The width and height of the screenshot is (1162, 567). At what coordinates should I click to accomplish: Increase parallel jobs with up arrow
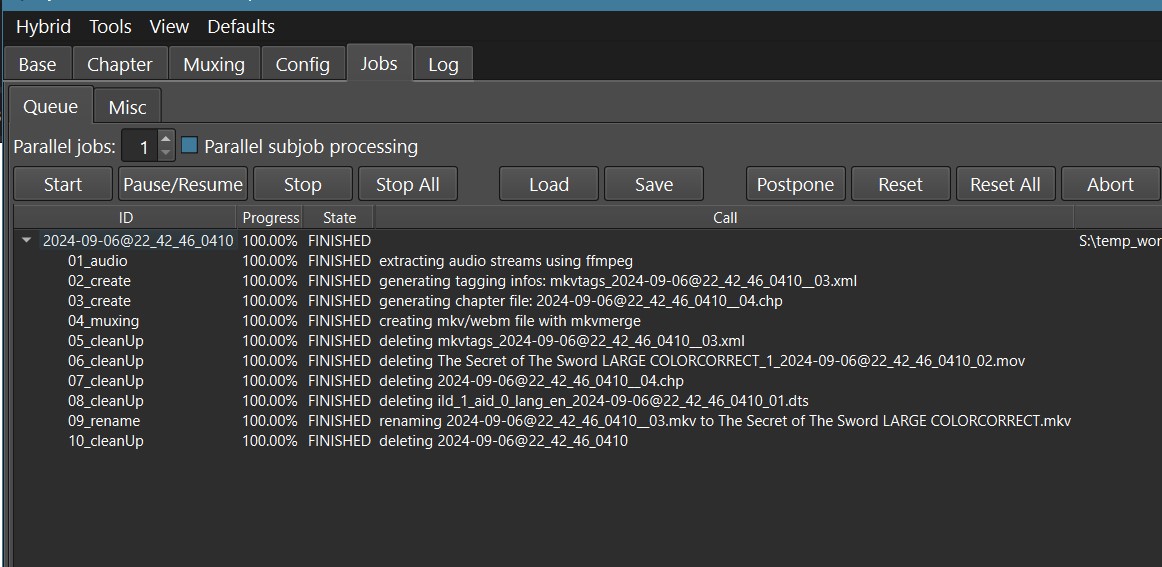point(166,139)
